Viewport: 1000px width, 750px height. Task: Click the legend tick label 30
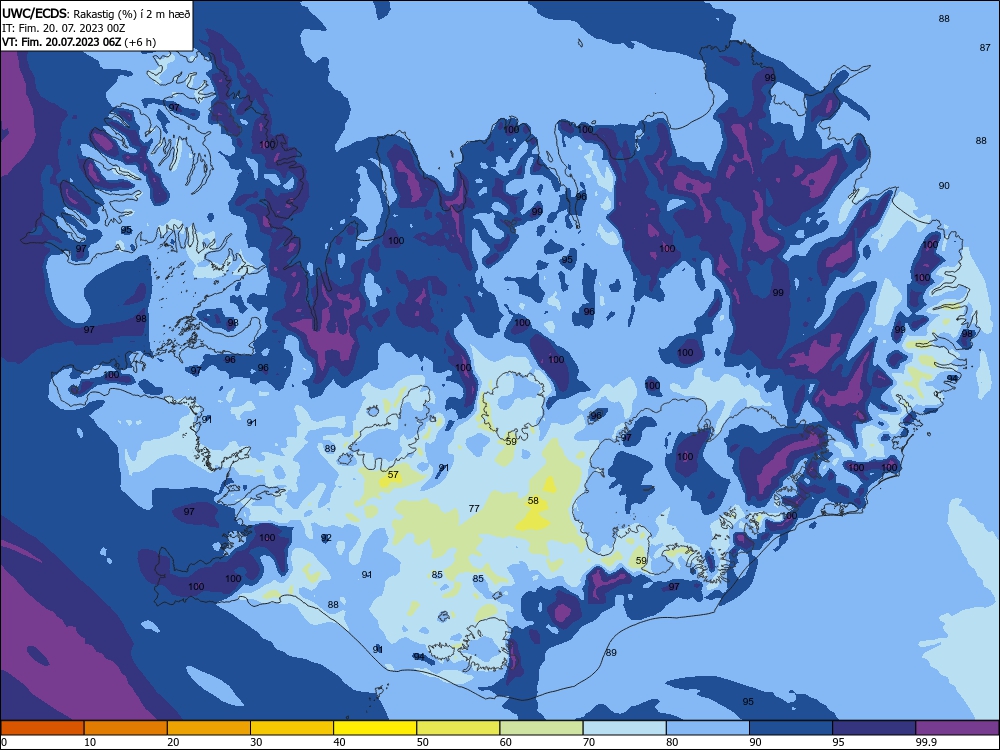click(256, 742)
